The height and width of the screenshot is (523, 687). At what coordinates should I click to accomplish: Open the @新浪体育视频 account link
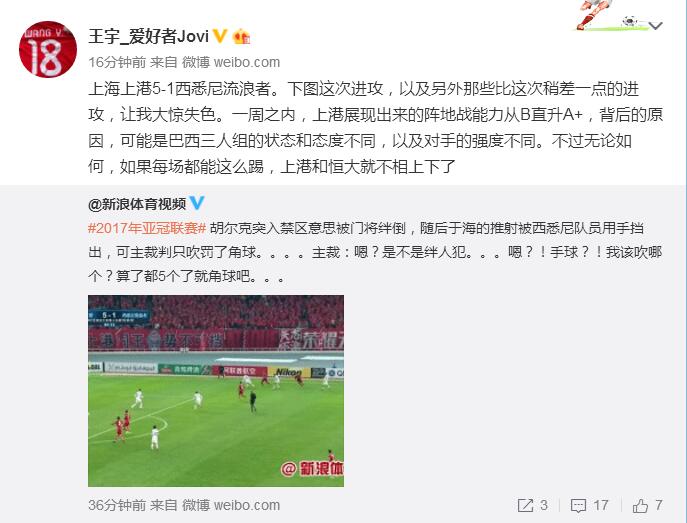[137, 204]
